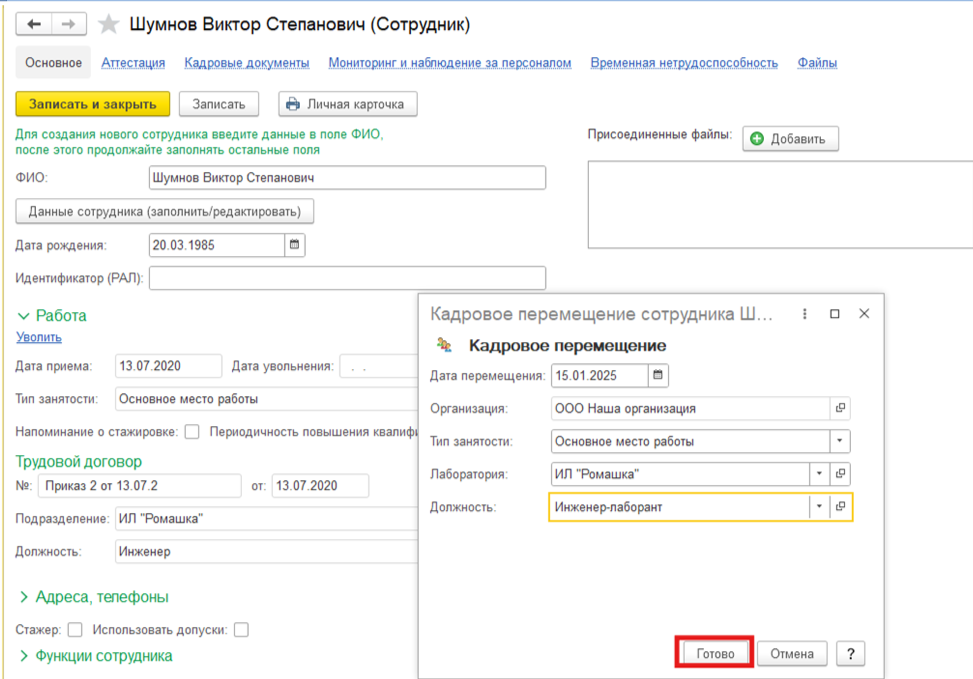Open Организация record via its open icon
Viewport: 973px width, 679px height.
[x=840, y=408]
